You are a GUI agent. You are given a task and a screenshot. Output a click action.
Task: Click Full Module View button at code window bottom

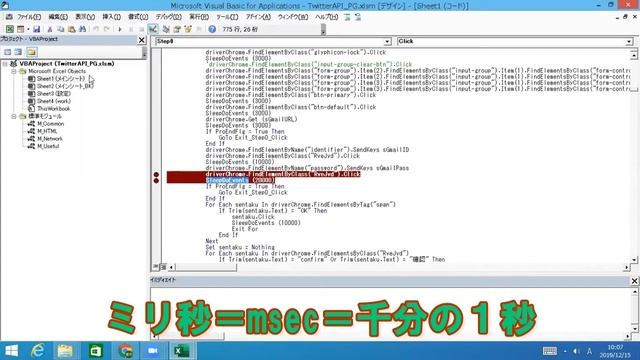pos(163,267)
